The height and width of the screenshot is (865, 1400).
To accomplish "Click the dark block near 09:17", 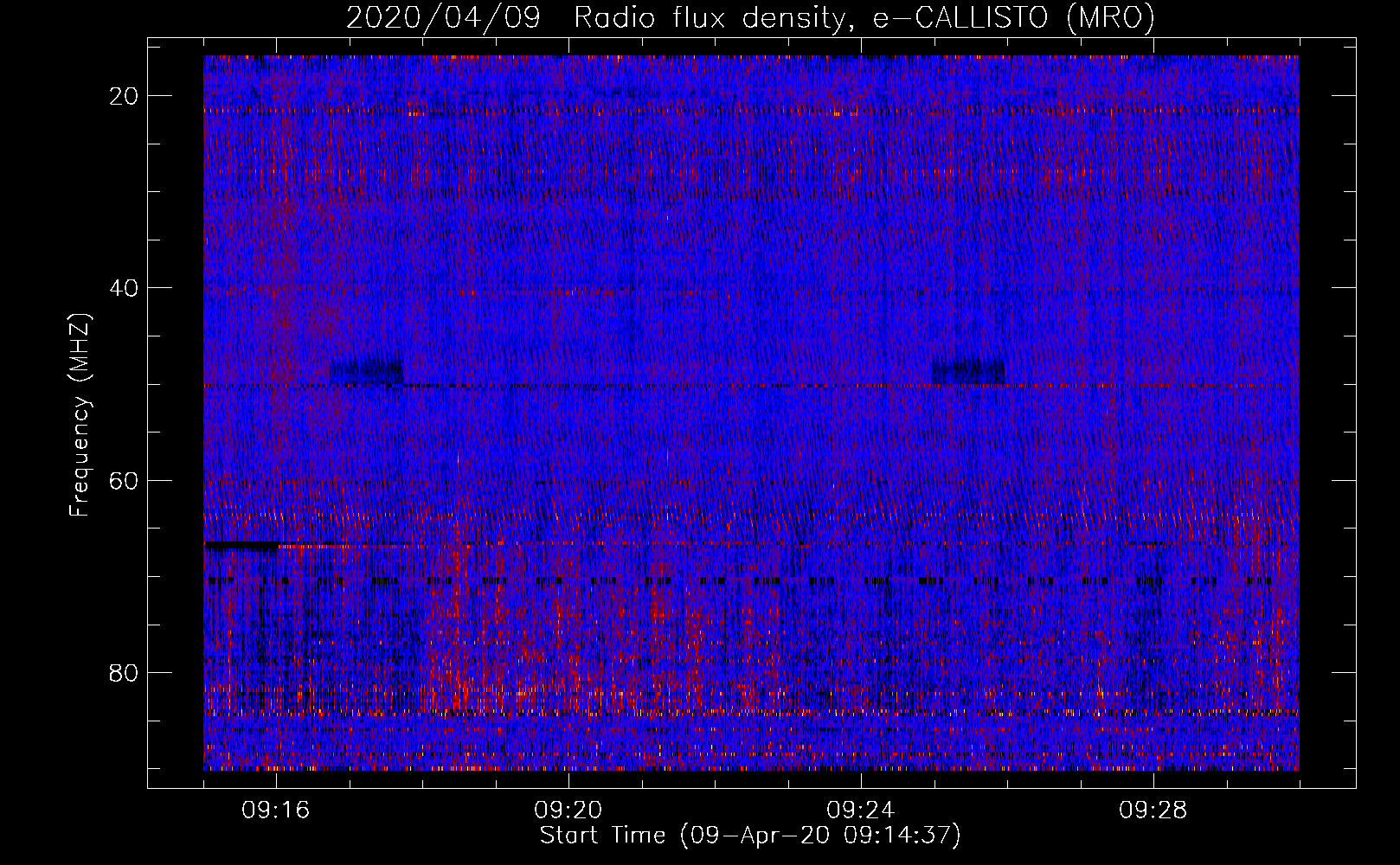I will click(366, 371).
